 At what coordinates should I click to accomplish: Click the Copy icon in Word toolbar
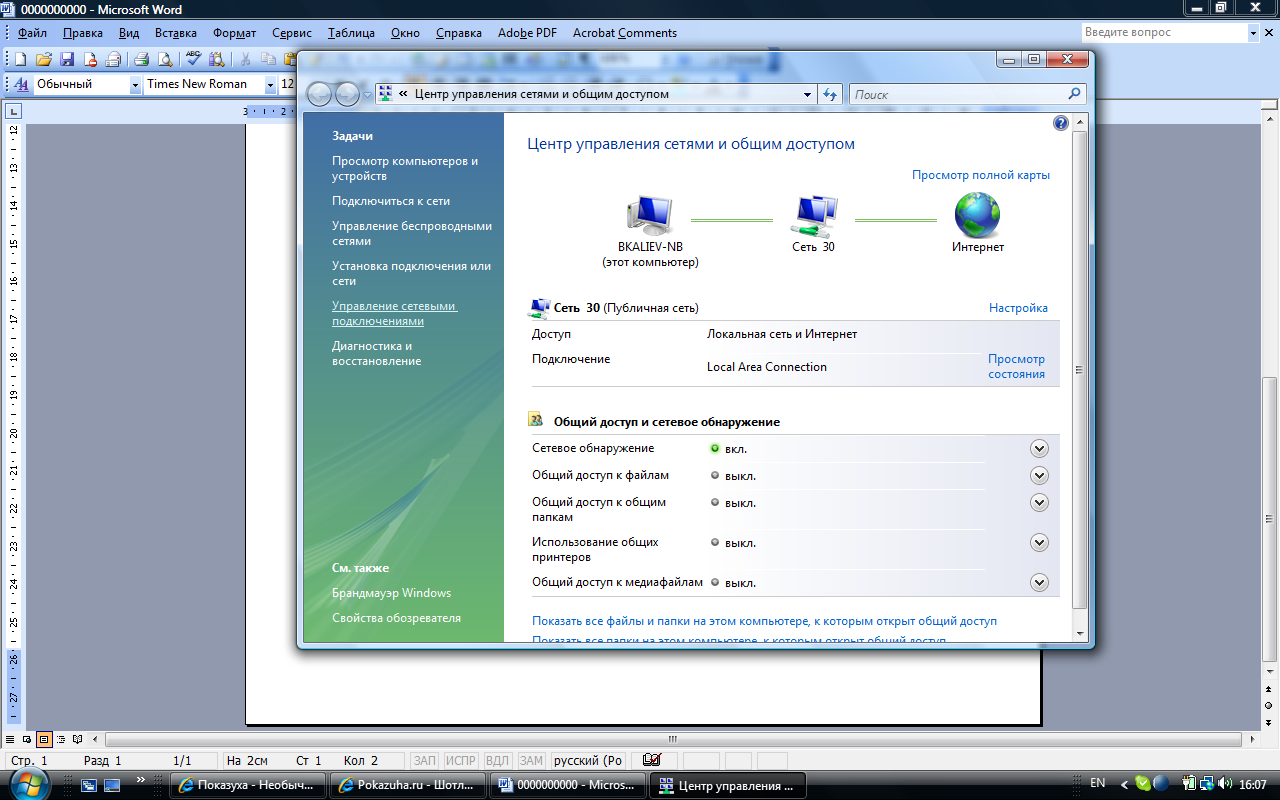(269, 59)
